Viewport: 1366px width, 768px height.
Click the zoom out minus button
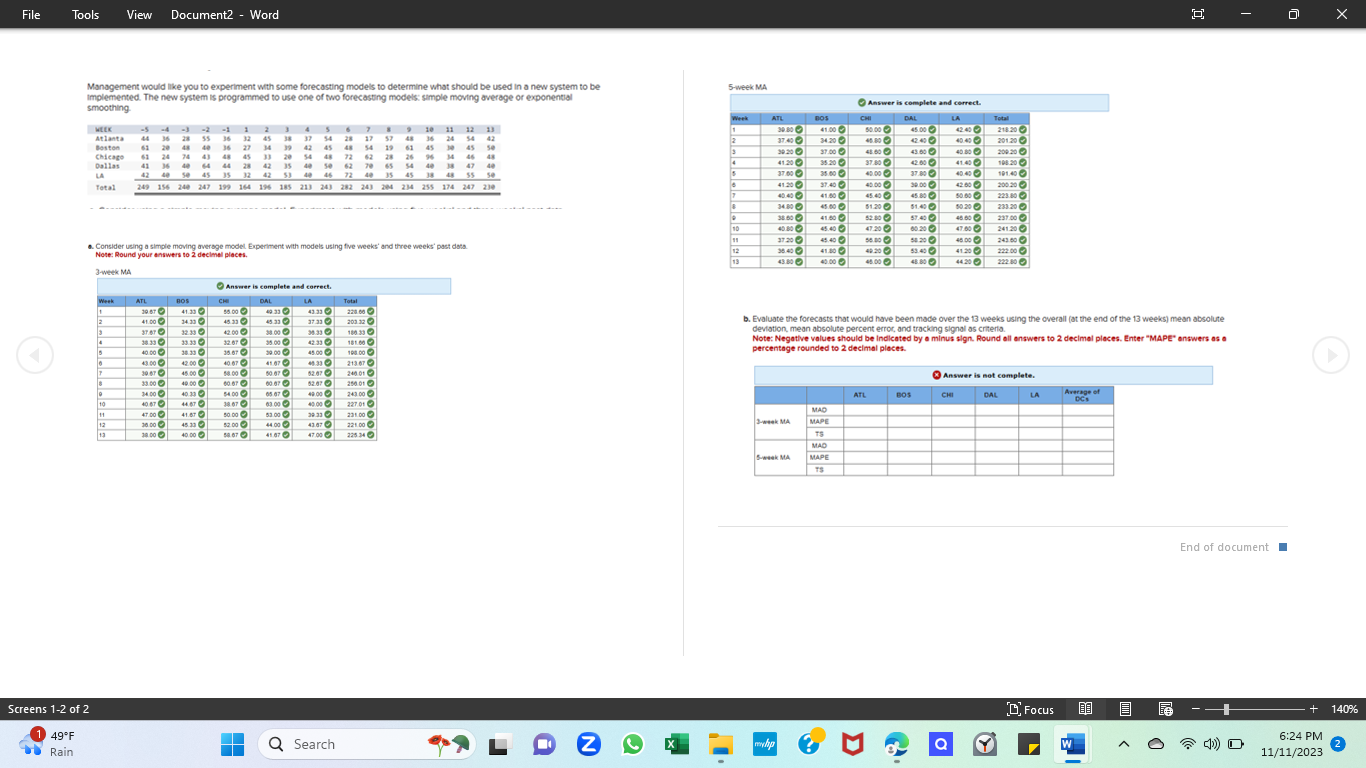pos(1195,709)
